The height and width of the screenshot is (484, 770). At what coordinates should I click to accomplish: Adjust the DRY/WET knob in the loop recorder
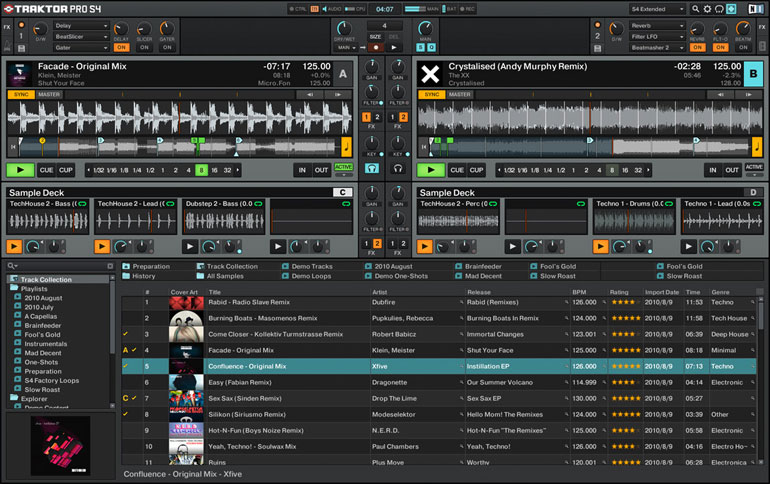coord(345,28)
